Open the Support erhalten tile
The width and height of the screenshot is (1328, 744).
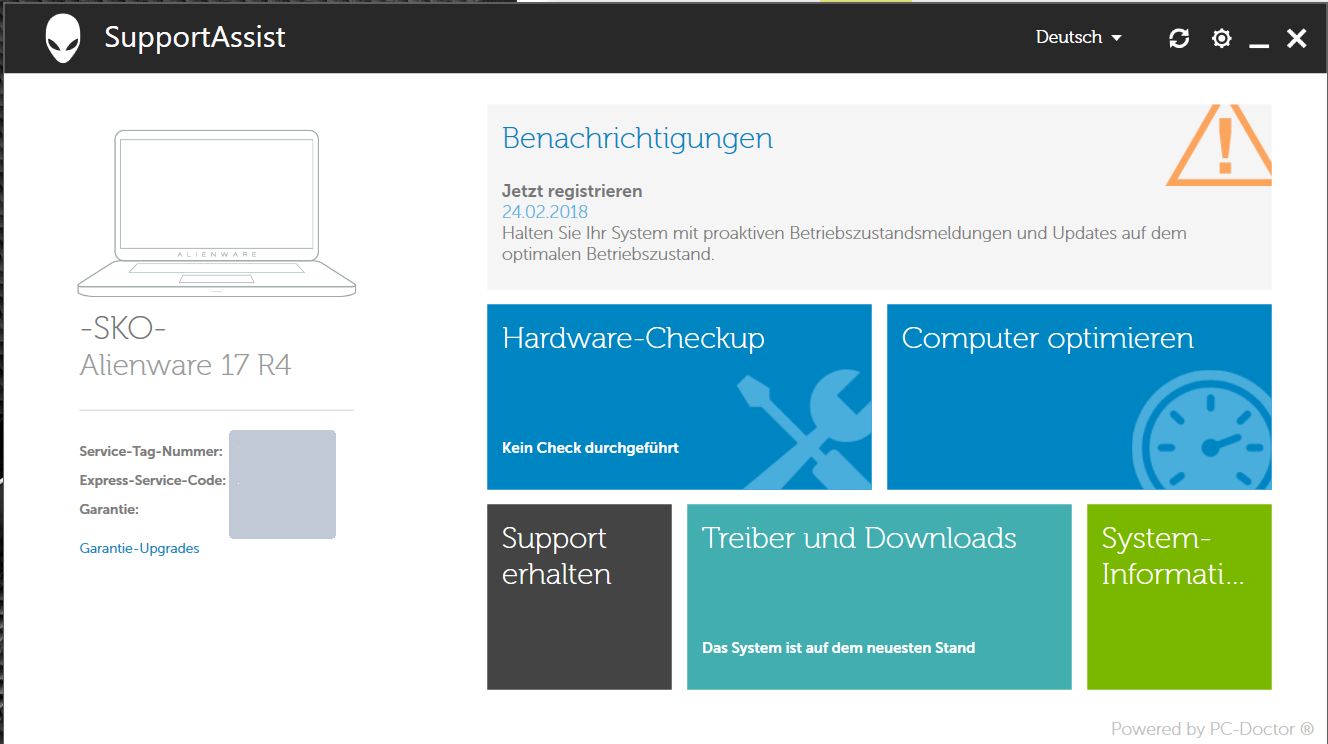[579, 597]
